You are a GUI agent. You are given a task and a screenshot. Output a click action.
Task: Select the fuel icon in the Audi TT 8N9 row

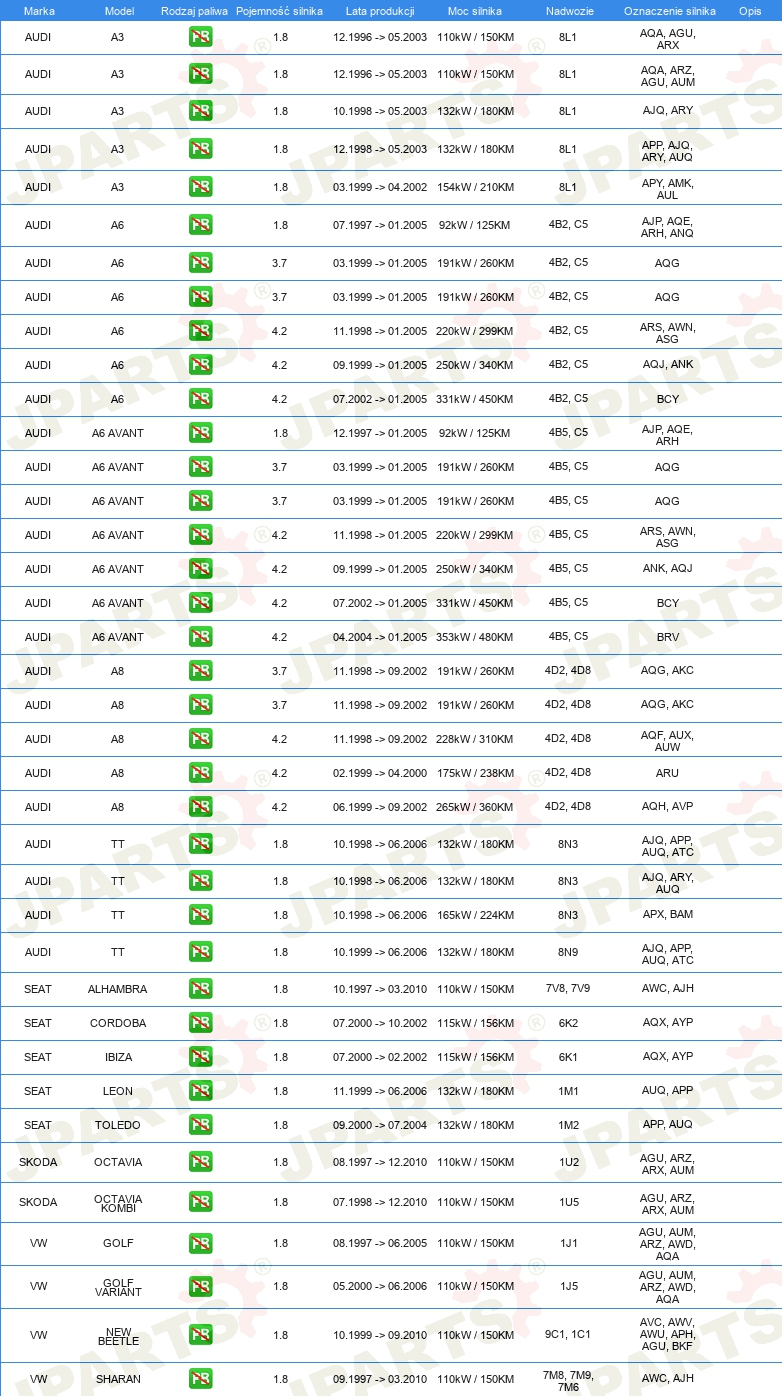coord(200,952)
